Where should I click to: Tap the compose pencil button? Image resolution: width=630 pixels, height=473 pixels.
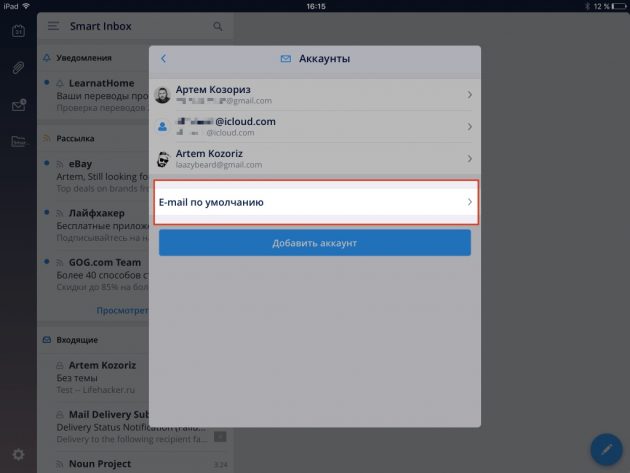[606, 449]
